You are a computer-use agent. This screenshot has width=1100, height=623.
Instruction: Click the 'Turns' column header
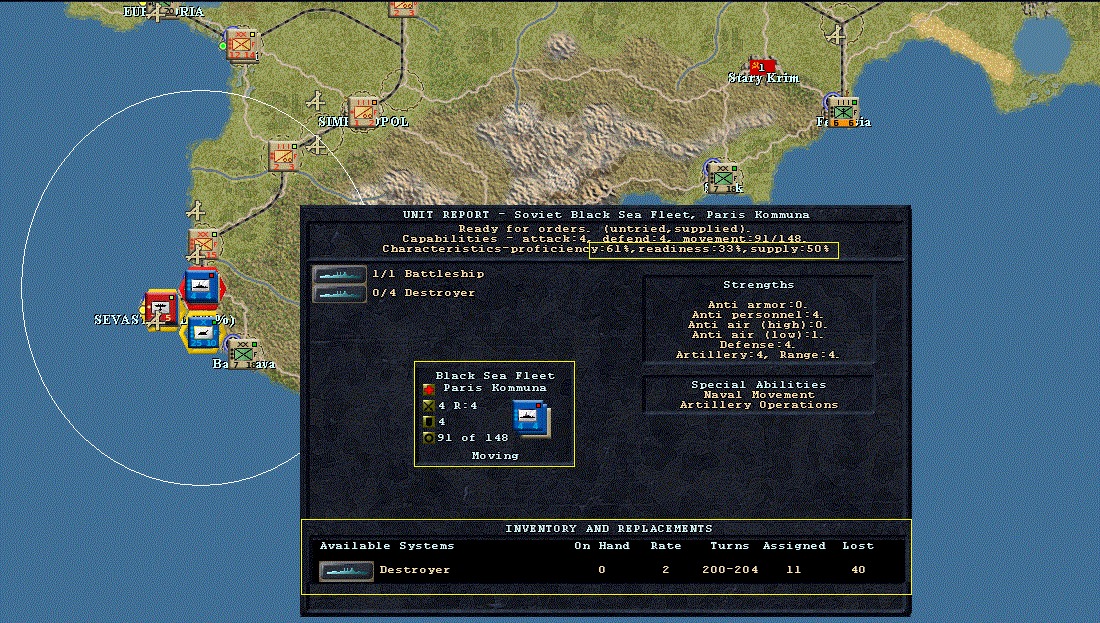point(730,546)
